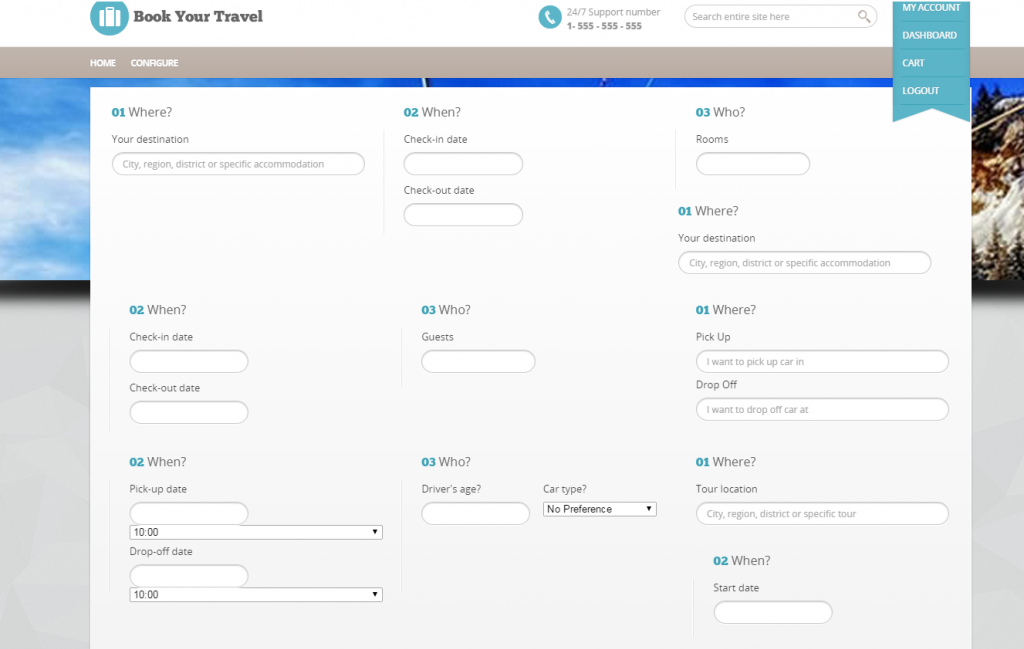Open the My Account link

tap(931, 8)
